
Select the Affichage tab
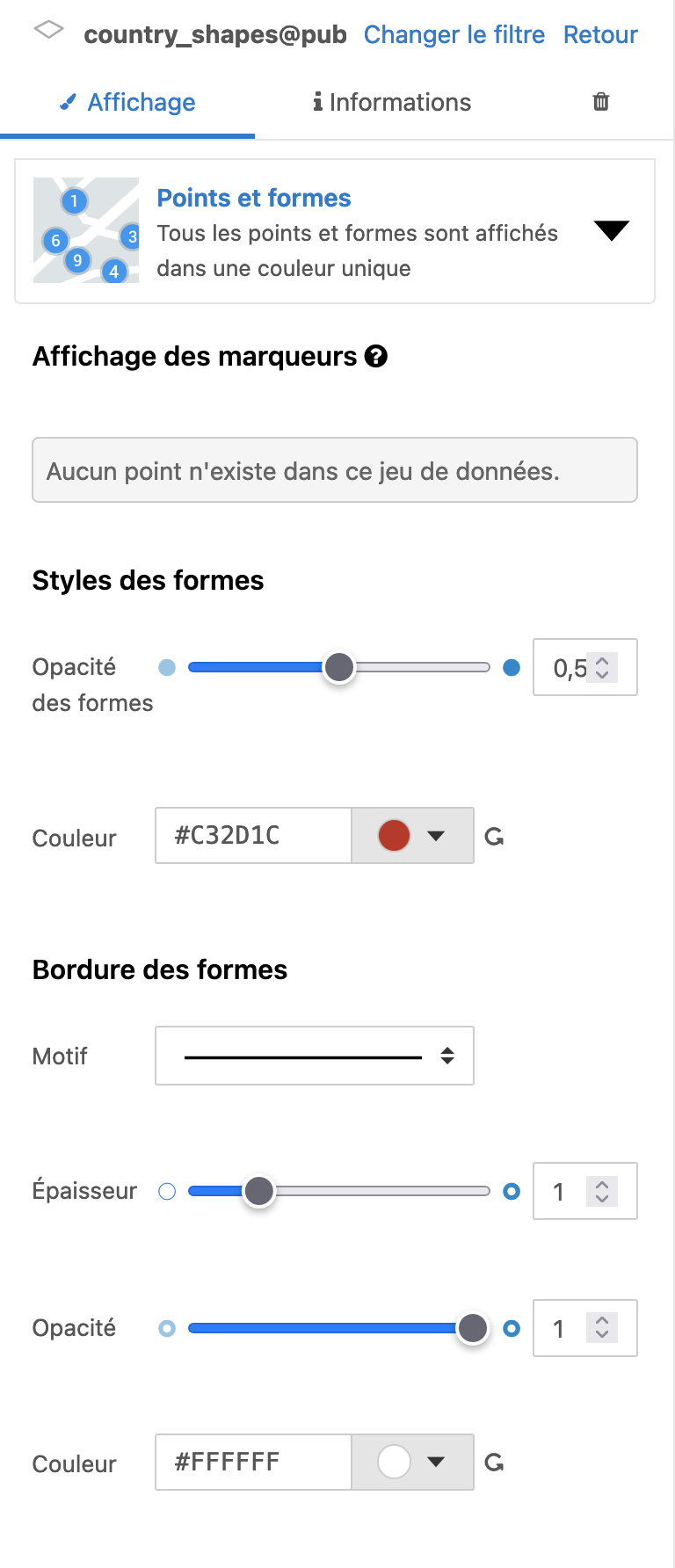click(x=127, y=103)
